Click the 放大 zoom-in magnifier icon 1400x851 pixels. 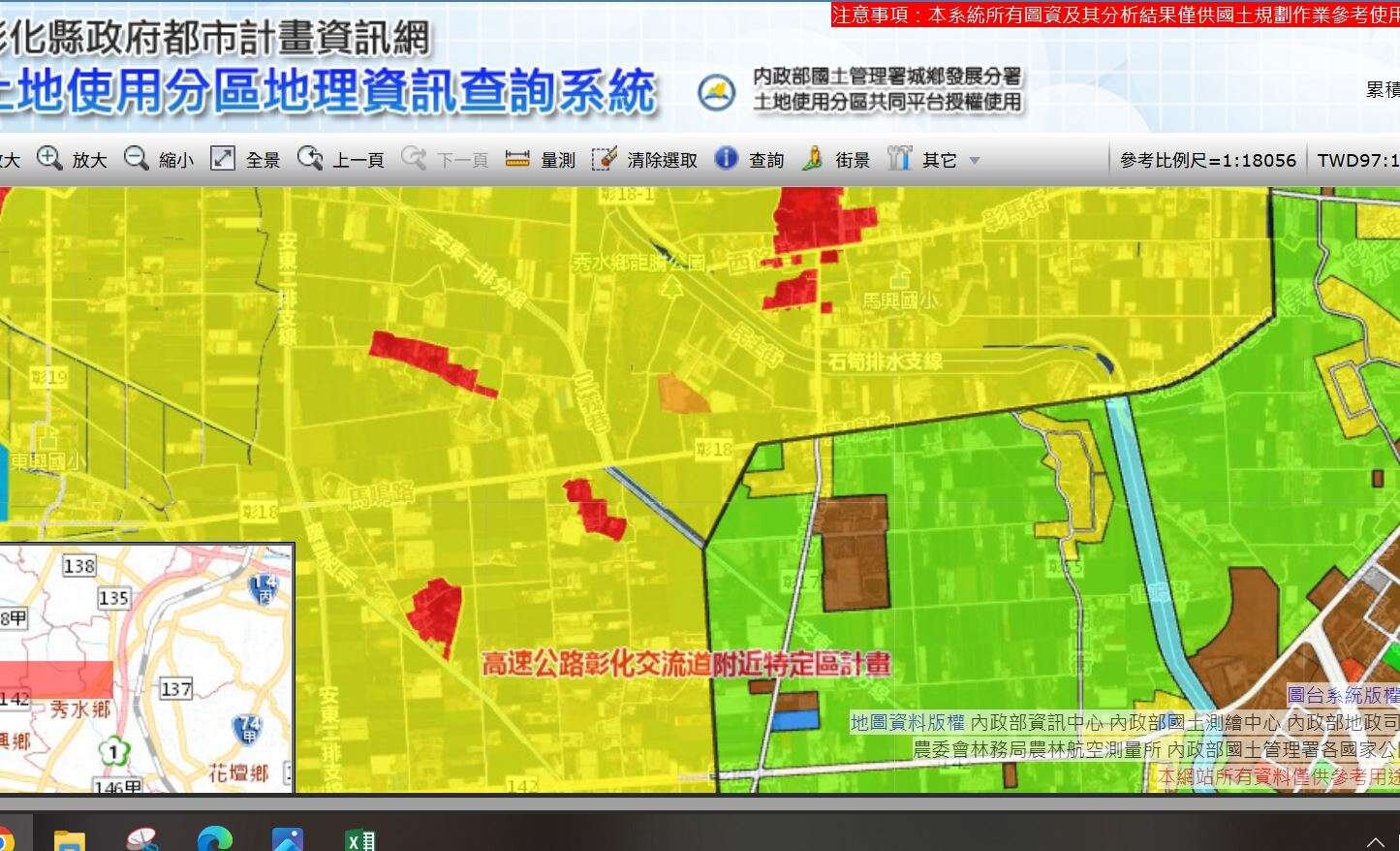click(x=49, y=158)
